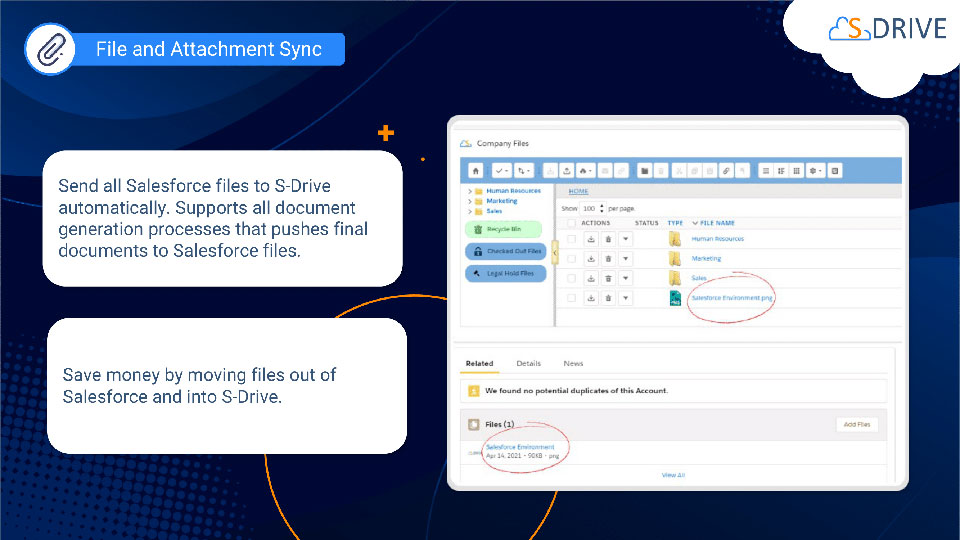Click the Add Files button
The image size is (960, 540).
(x=857, y=424)
